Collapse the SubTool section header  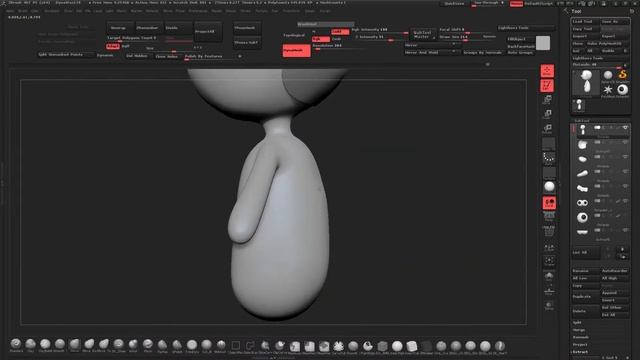coord(582,121)
